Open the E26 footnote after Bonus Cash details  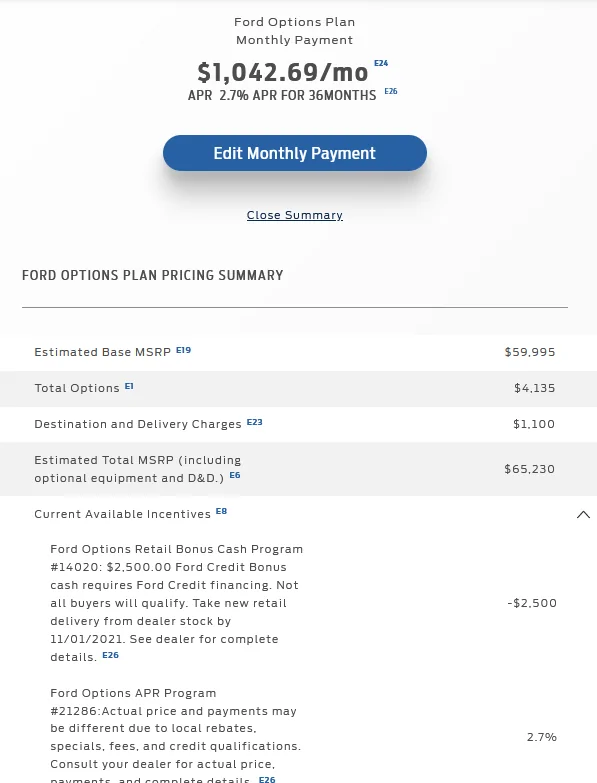110,655
